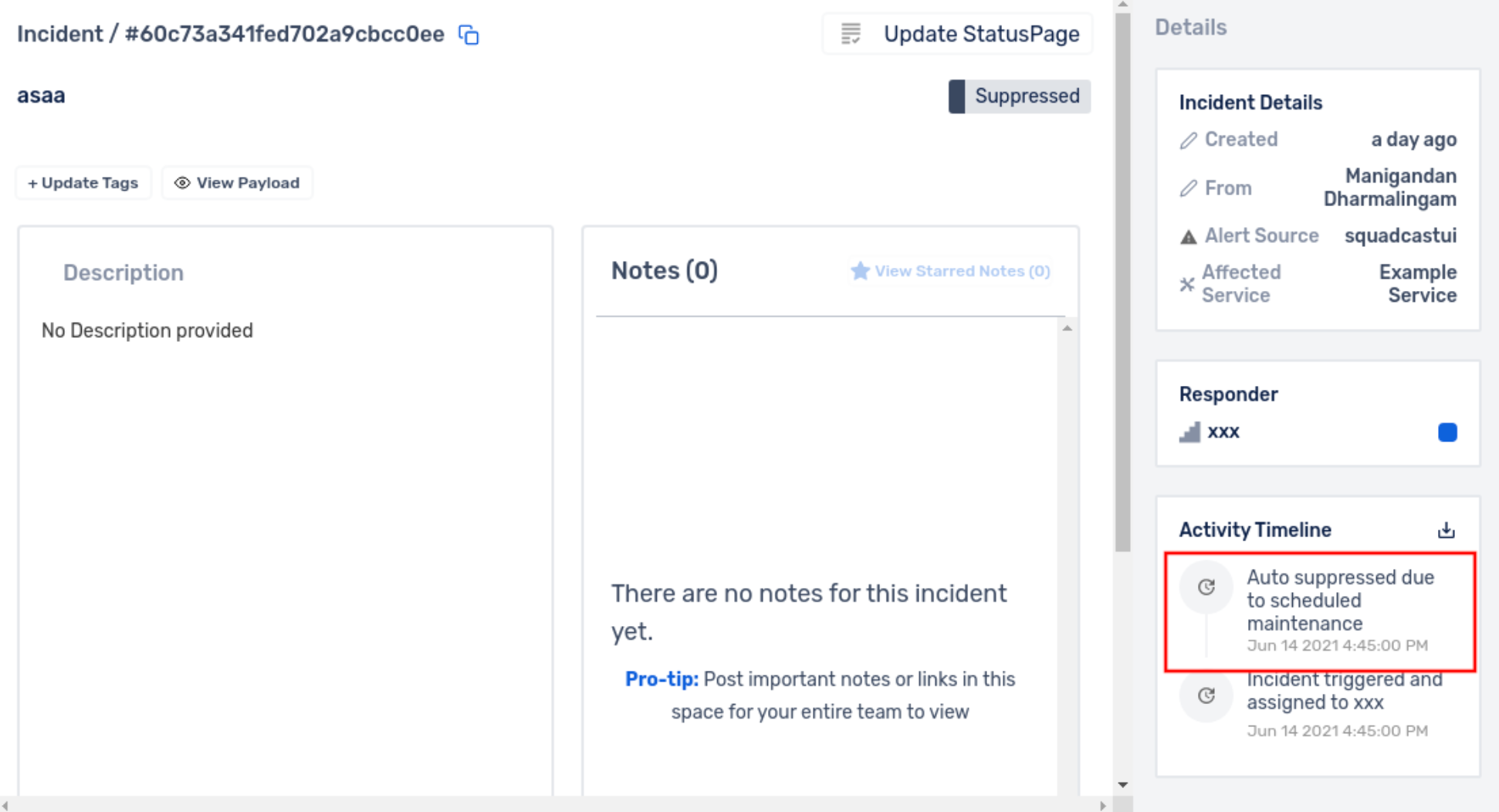Click the escalation icon next to xxx

(1189, 431)
